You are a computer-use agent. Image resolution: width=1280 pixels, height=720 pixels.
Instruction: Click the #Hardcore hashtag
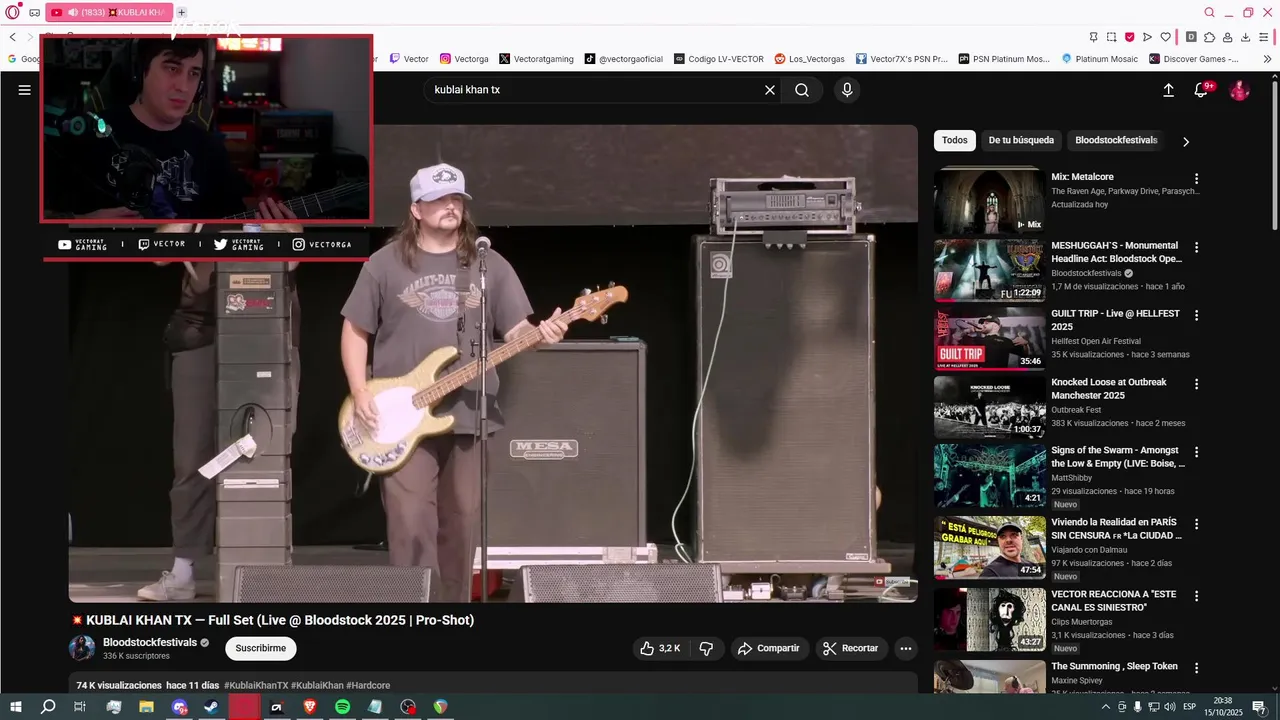coord(368,685)
